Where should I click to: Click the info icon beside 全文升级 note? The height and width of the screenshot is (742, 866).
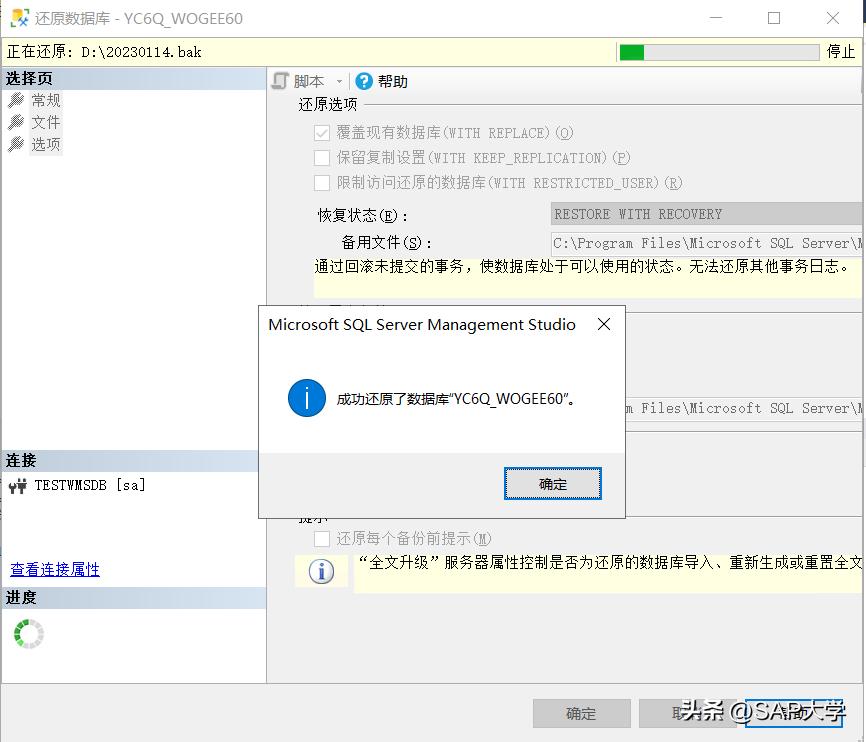(321, 571)
